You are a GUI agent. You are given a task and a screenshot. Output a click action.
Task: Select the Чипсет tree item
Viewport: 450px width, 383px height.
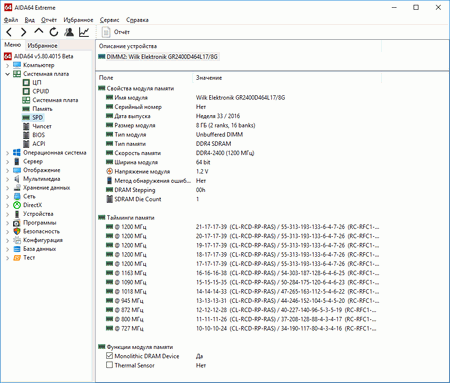coord(42,126)
